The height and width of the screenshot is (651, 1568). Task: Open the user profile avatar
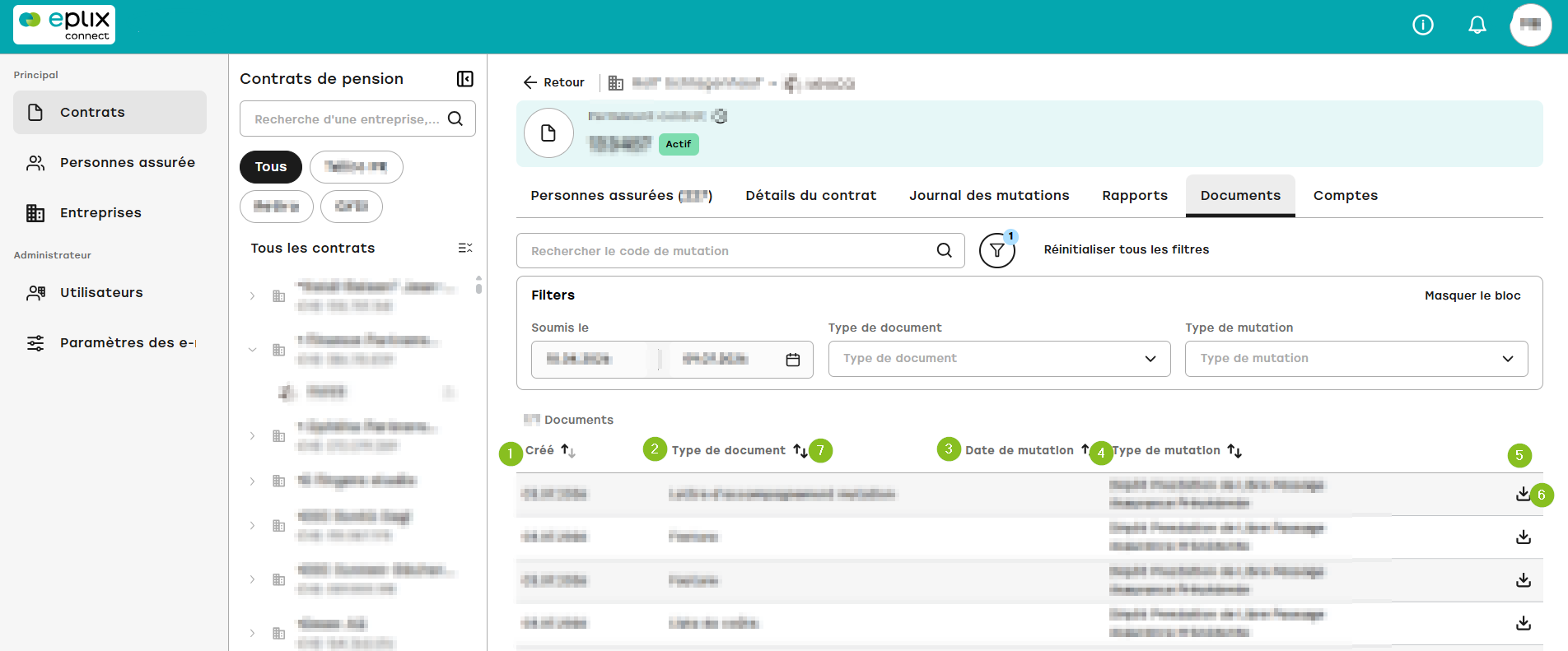(x=1531, y=26)
